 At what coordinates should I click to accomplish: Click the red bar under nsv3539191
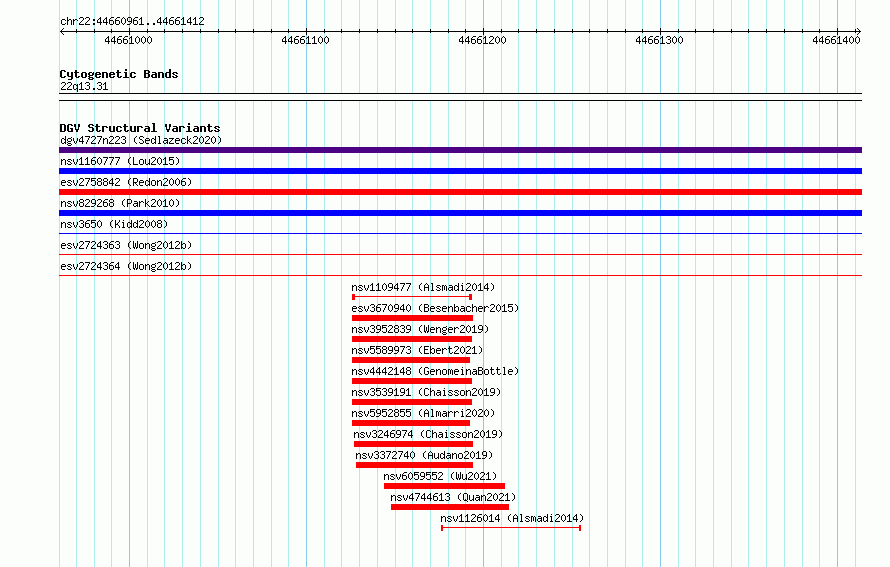tap(412, 402)
